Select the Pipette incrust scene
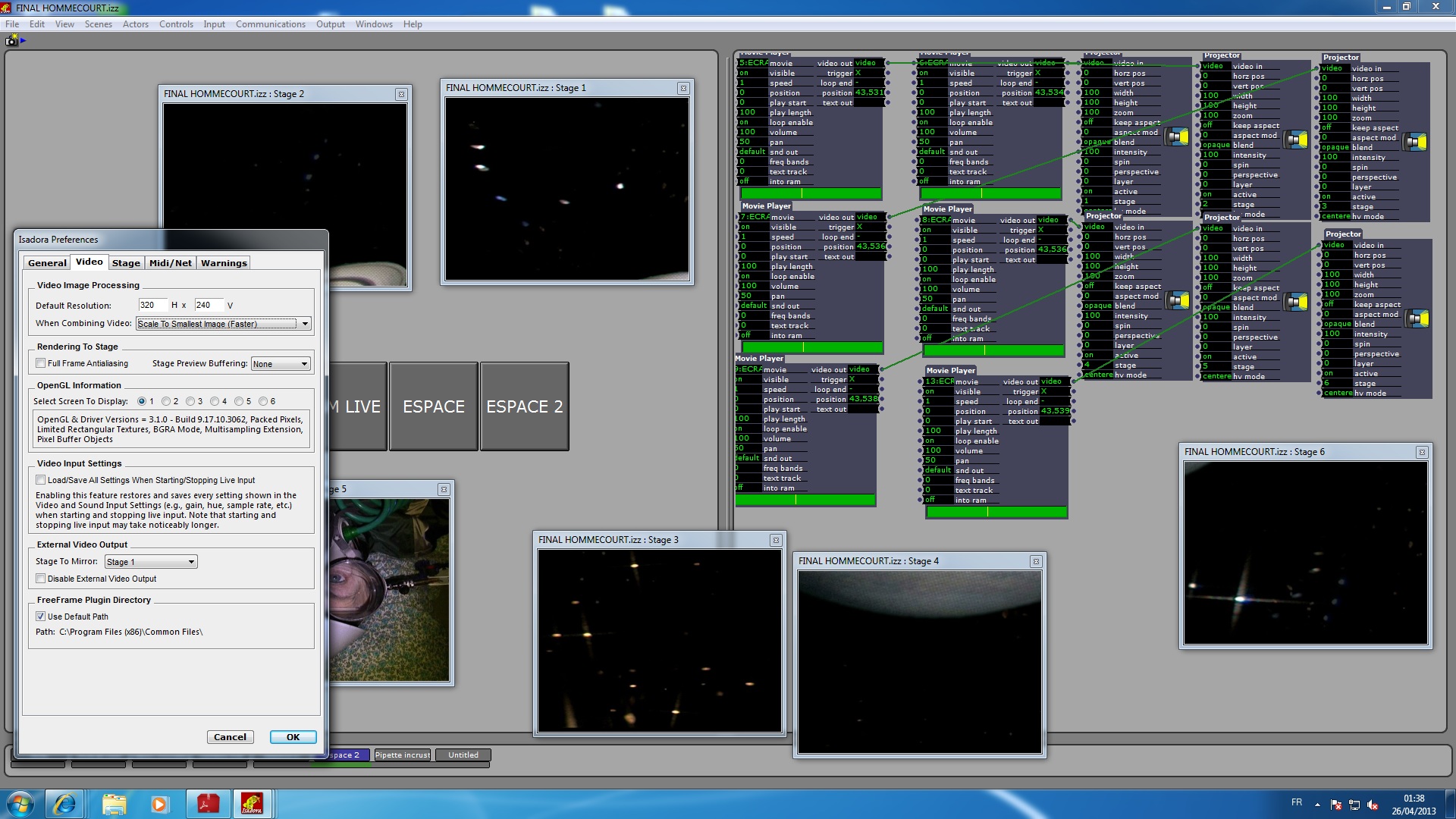Screen dimensions: 1456x819 coord(403,755)
